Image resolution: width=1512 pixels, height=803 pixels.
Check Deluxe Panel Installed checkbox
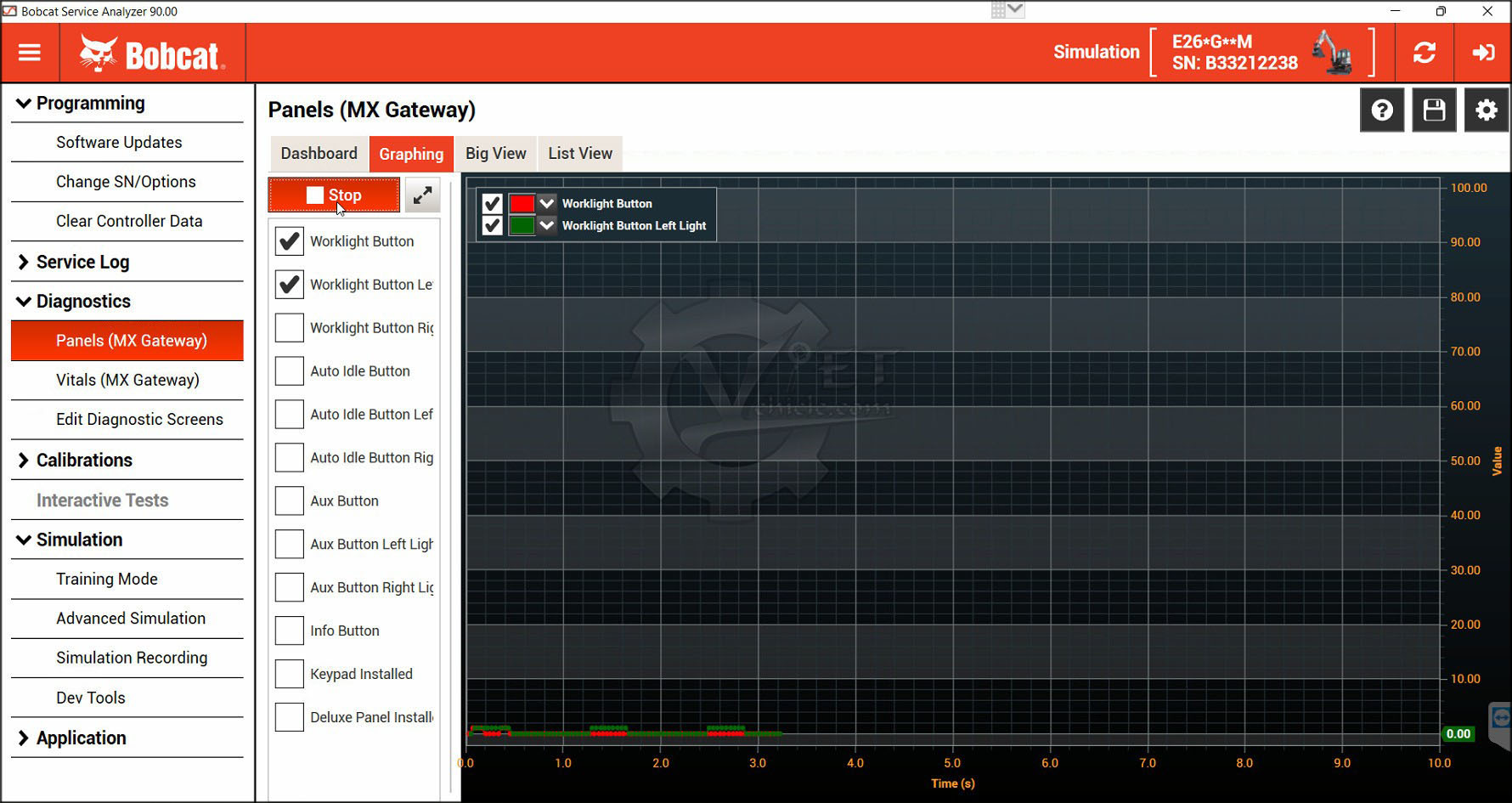point(289,717)
